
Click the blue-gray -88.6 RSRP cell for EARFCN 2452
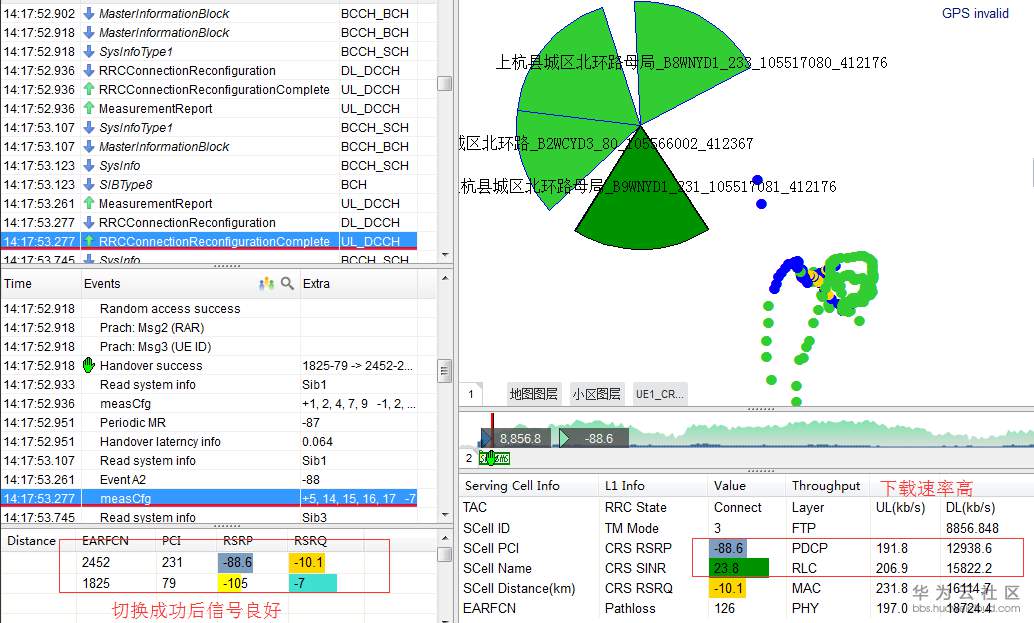235,562
